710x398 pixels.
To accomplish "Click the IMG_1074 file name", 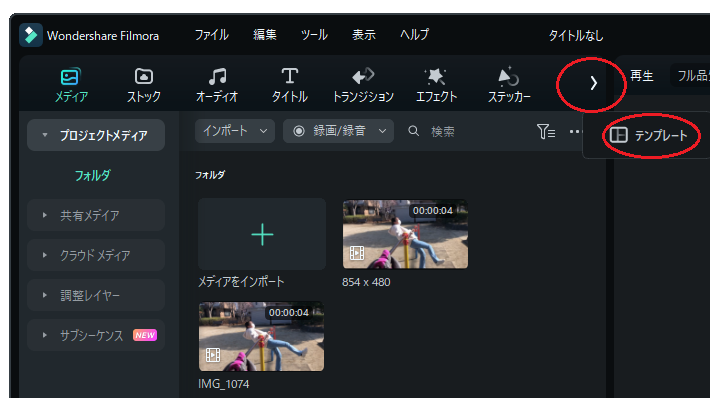I will [x=224, y=384].
